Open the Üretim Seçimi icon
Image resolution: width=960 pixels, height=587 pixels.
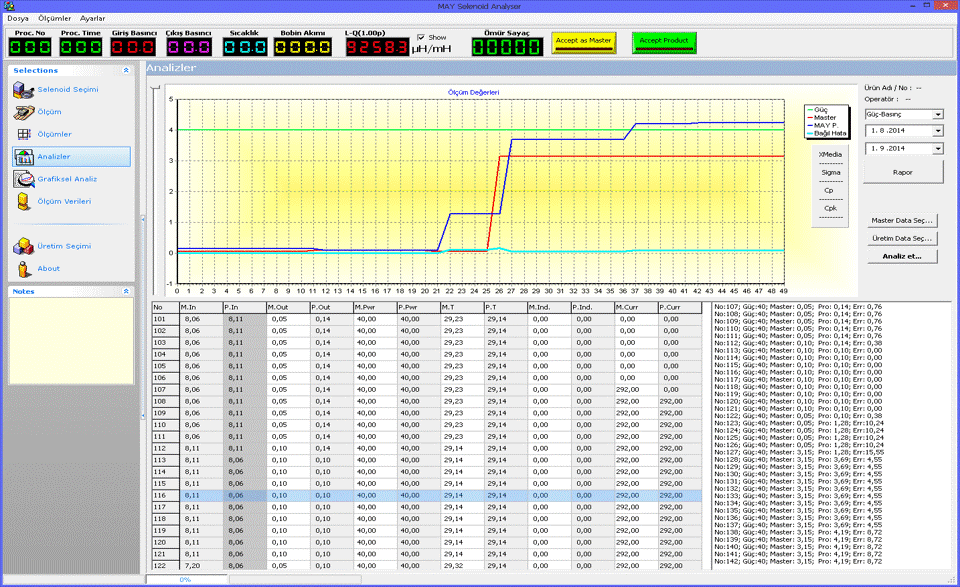click(23, 246)
